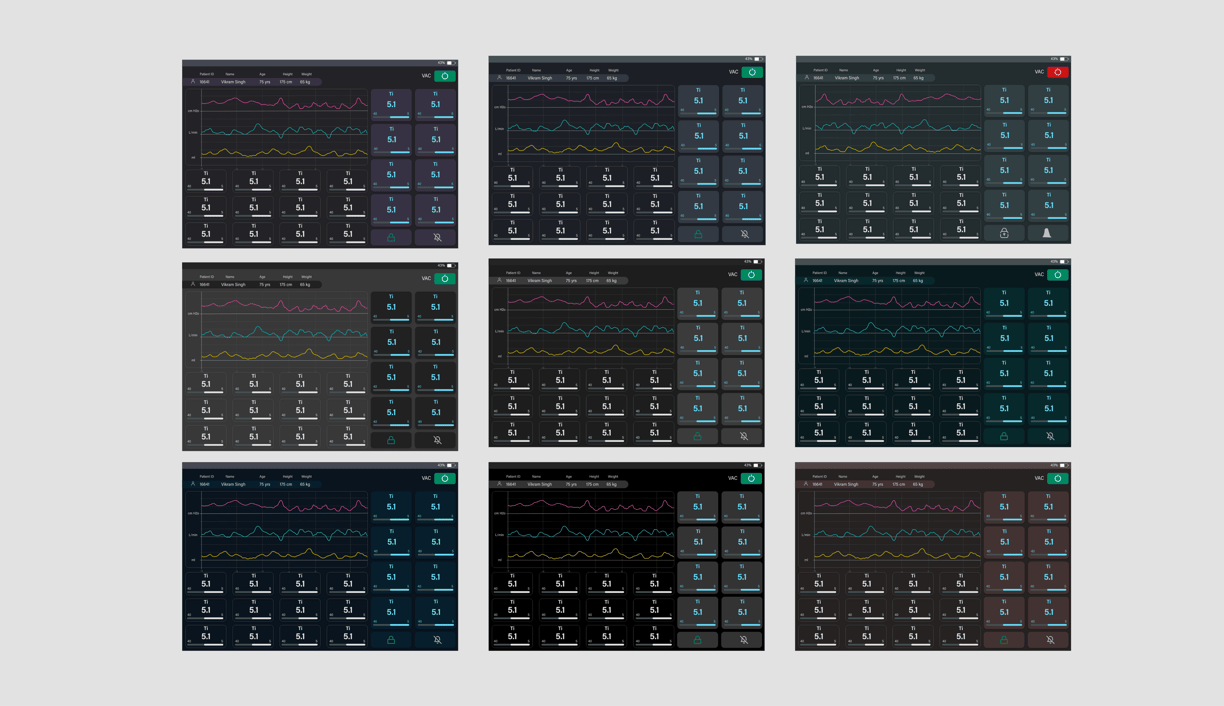Click the green power button in top-center mockup
This screenshot has height=706, width=1224.
[751, 72]
